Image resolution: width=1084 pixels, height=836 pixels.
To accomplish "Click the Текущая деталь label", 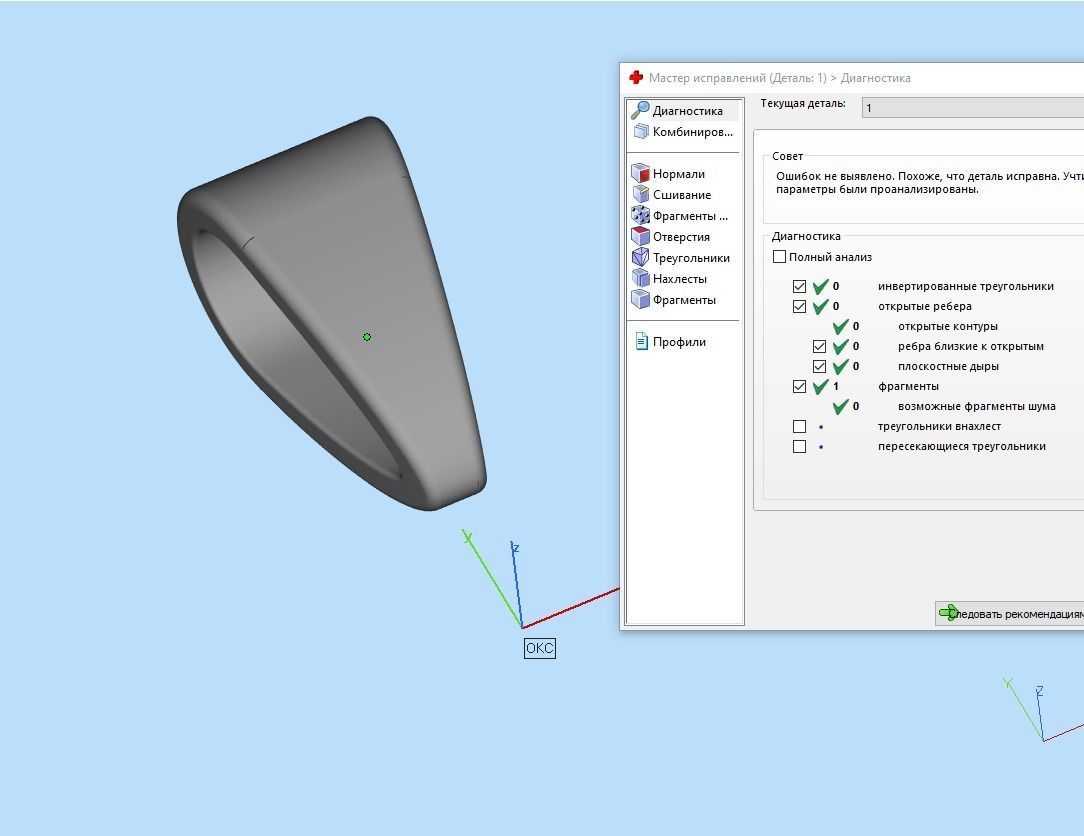I will (803, 104).
